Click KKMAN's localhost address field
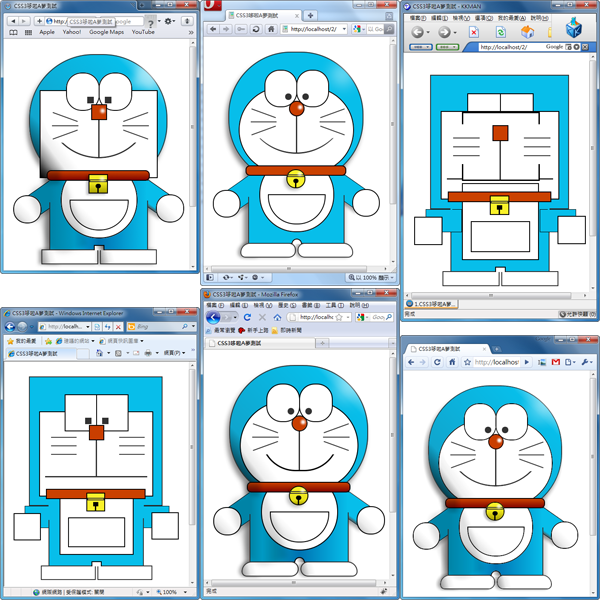 pos(511,47)
